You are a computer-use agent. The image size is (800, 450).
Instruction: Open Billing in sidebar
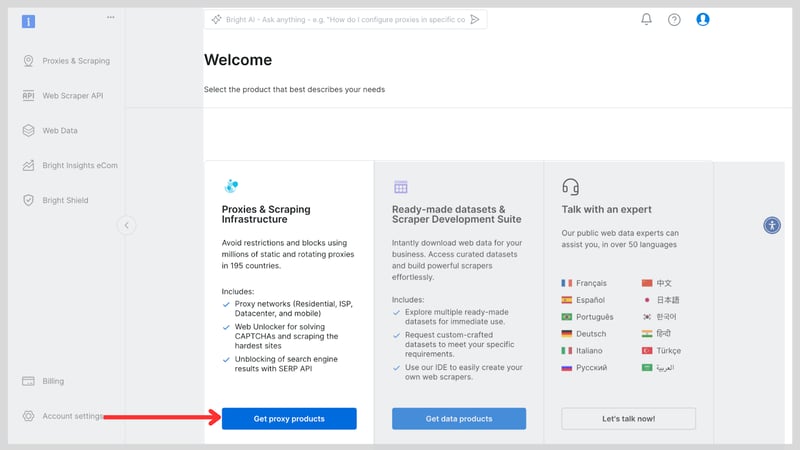(43, 381)
